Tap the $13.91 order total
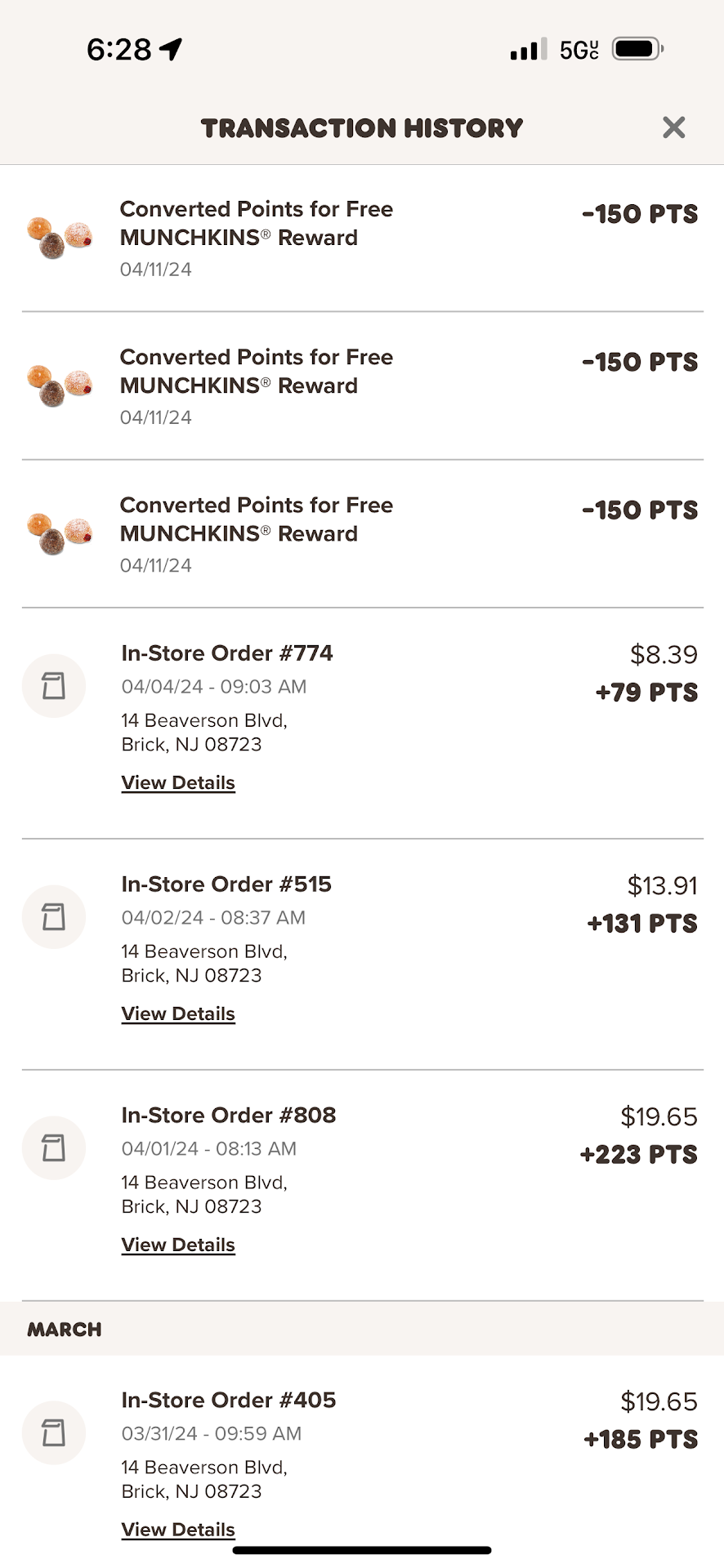 [662, 886]
